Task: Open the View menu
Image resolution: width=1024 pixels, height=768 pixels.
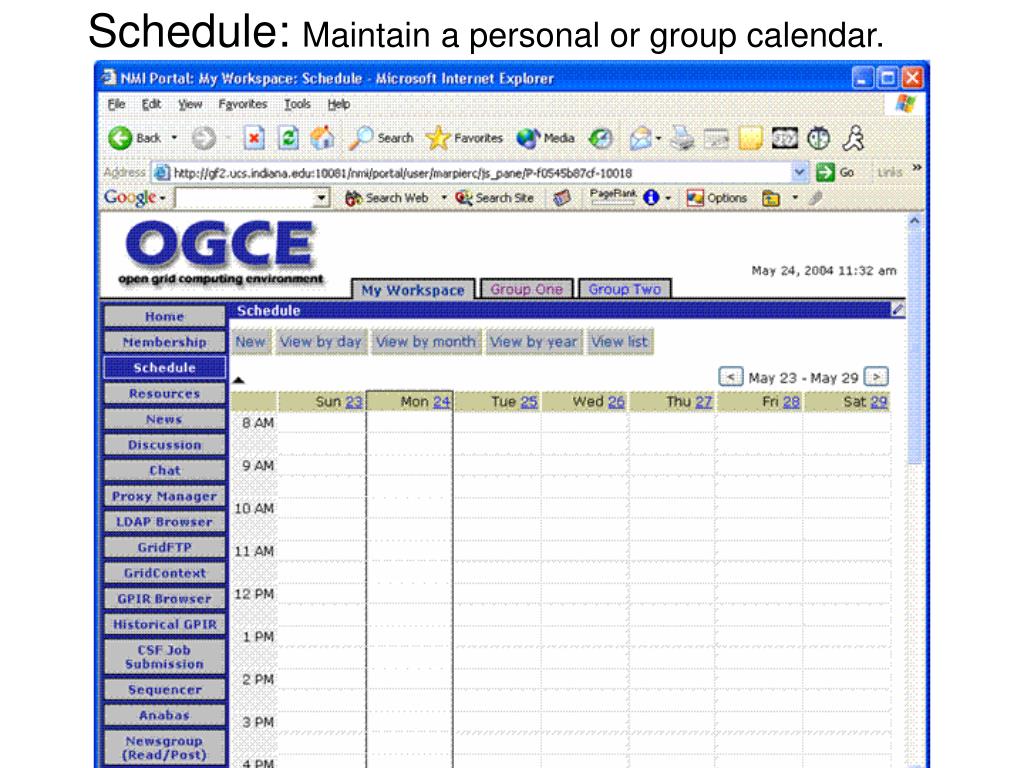Action: 190,104
